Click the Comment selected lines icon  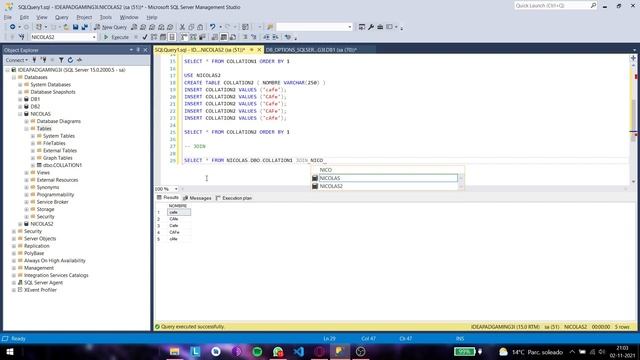245,37
